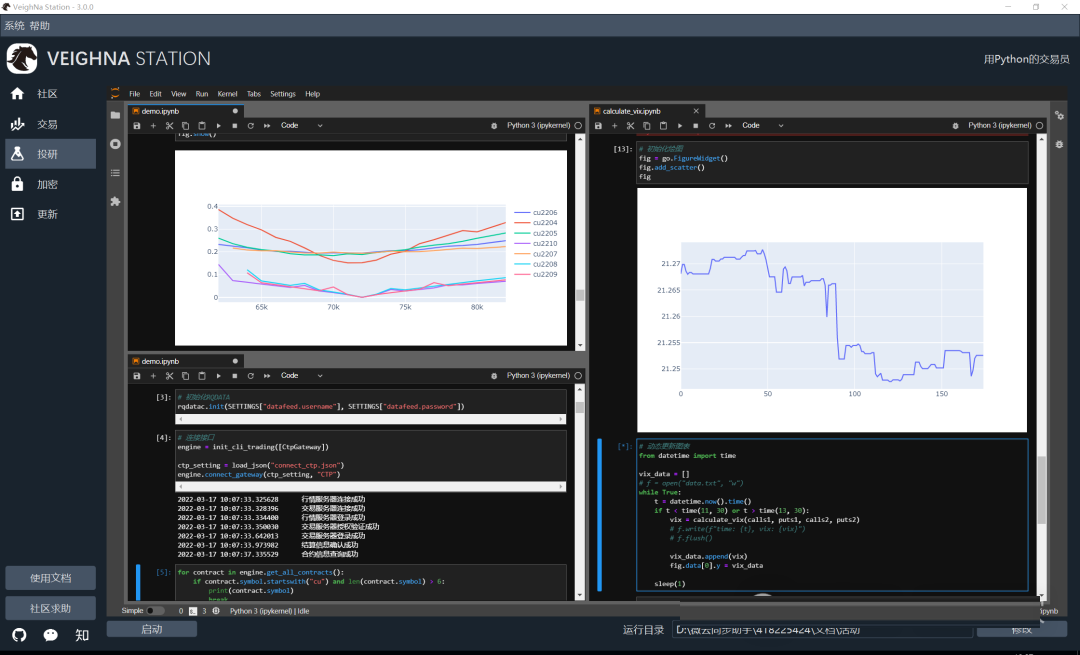Screen dimensions: 1080x655
Task: Click the 使用文档 documentation button
Action: click(x=50, y=578)
